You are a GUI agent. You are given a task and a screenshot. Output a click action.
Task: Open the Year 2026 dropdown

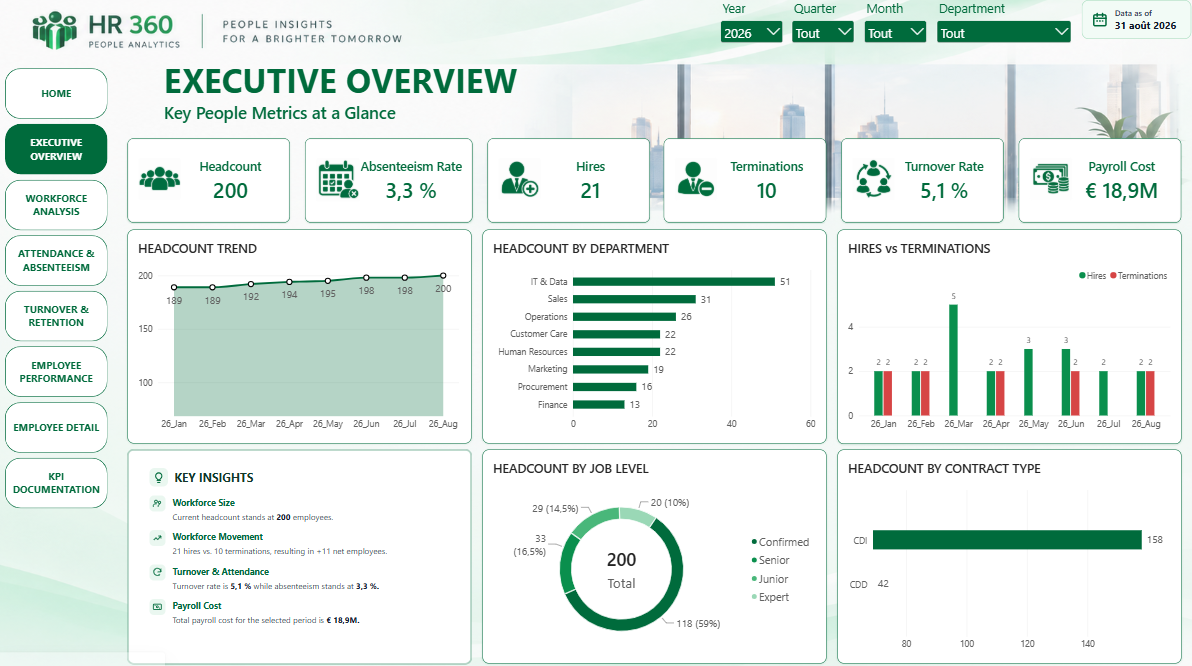tap(751, 33)
